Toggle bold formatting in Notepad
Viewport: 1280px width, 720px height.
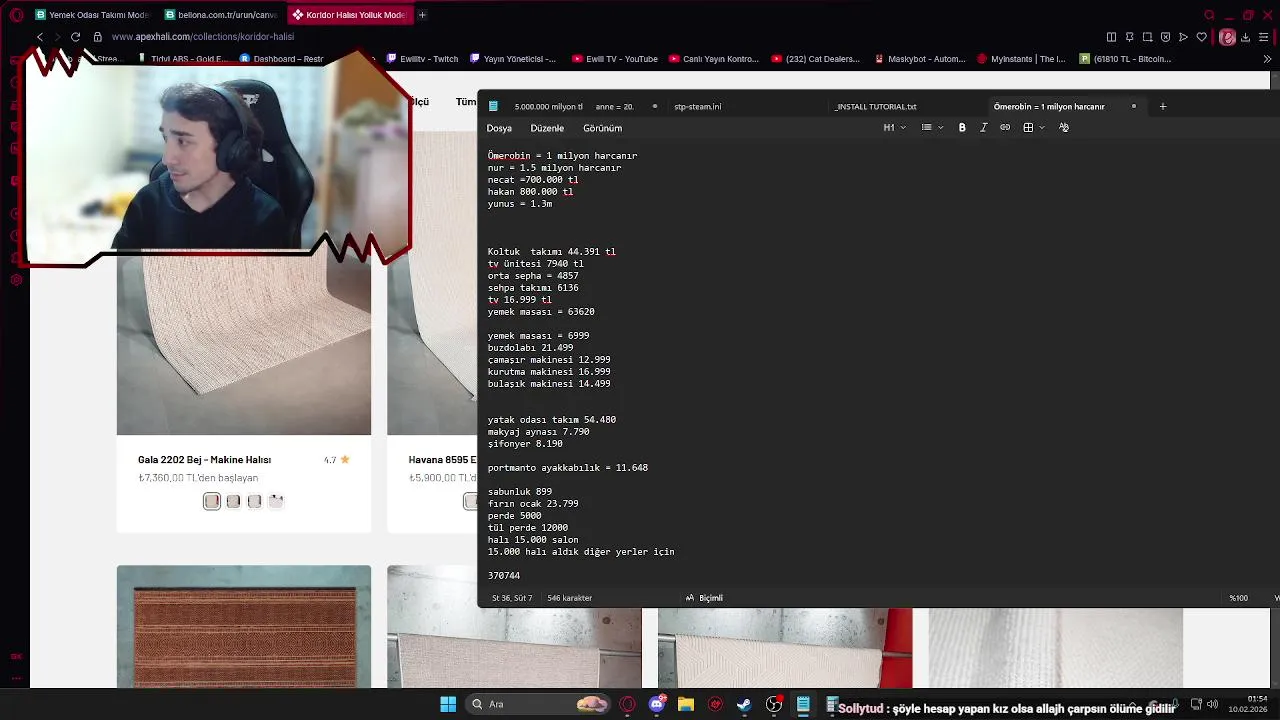pos(962,128)
